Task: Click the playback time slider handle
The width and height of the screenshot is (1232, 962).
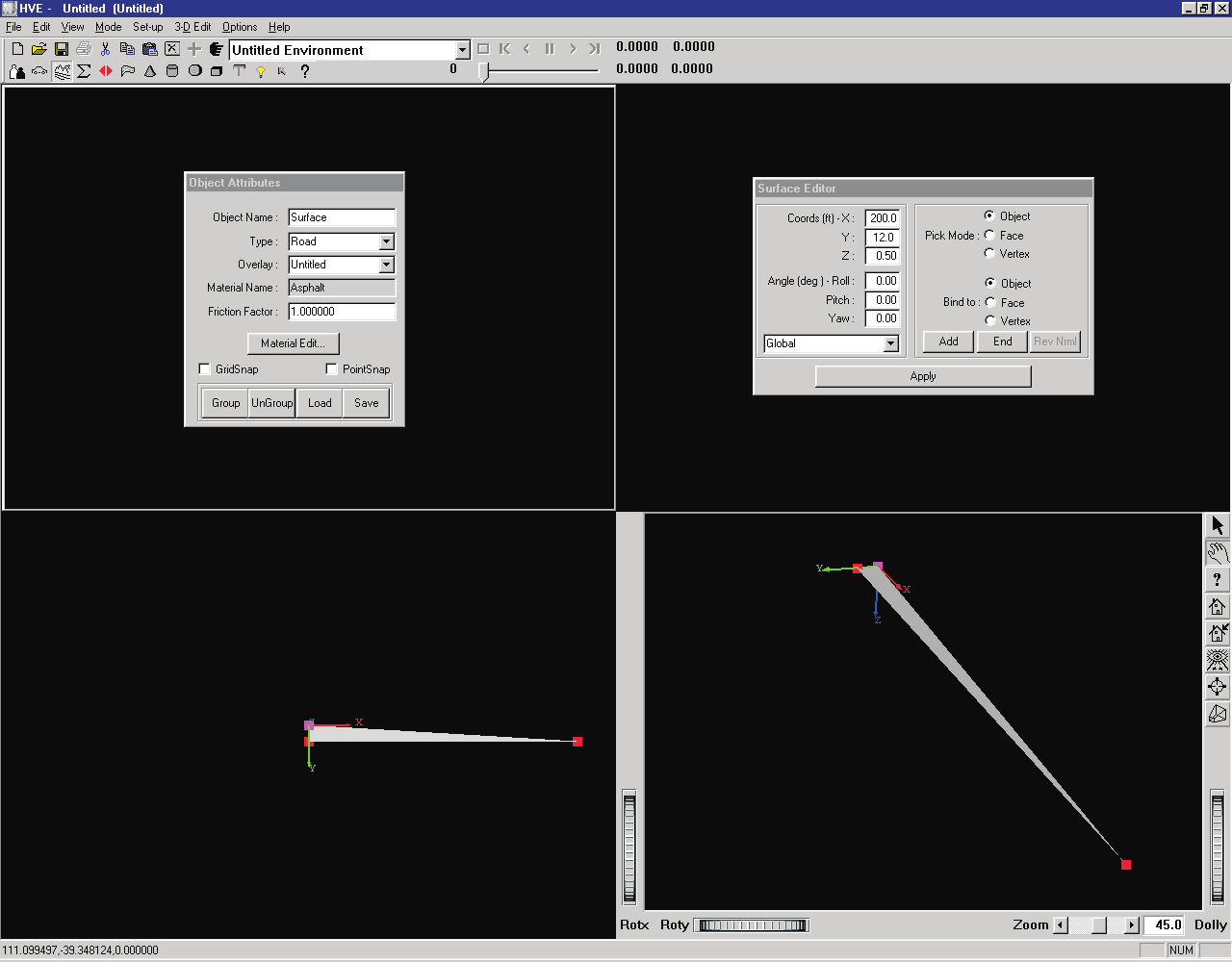Action: (484, 71)
